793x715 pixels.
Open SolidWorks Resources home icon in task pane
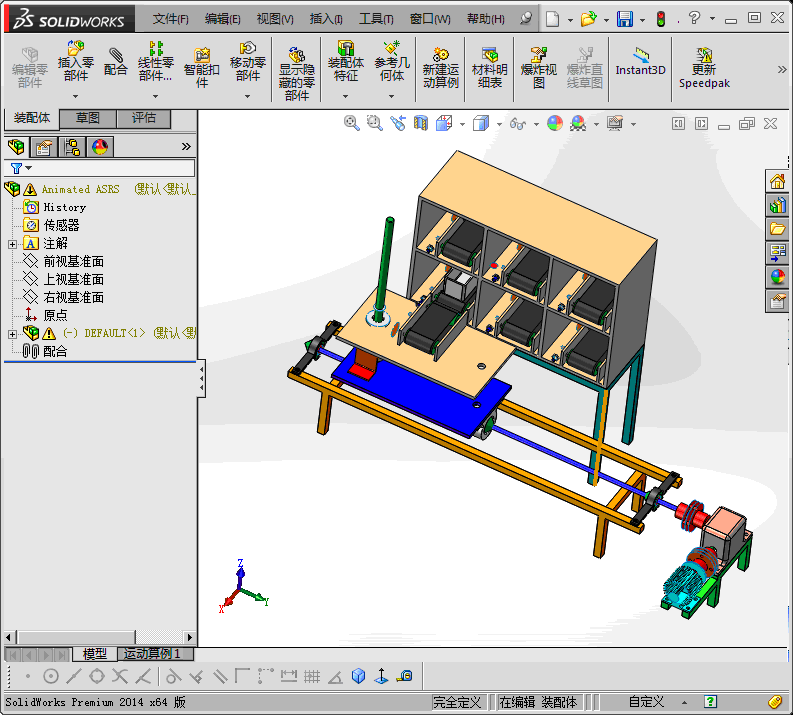777,181
